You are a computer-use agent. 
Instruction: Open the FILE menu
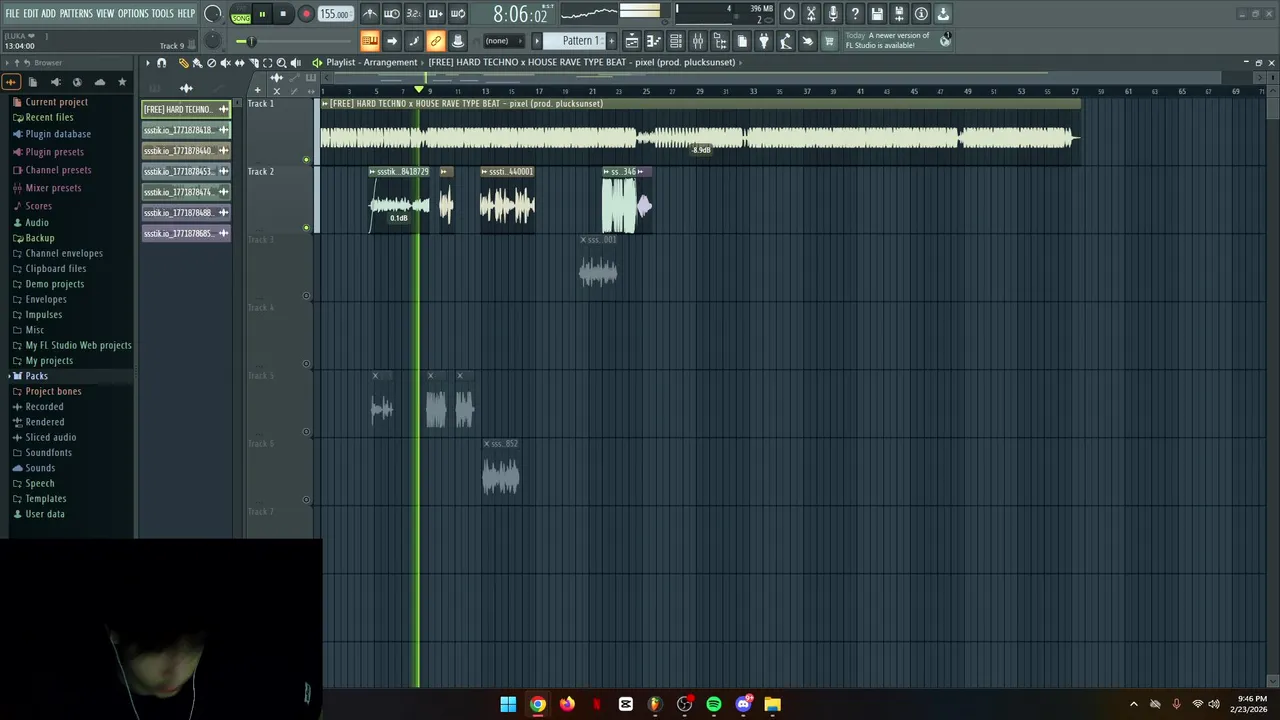coord(12,14)
